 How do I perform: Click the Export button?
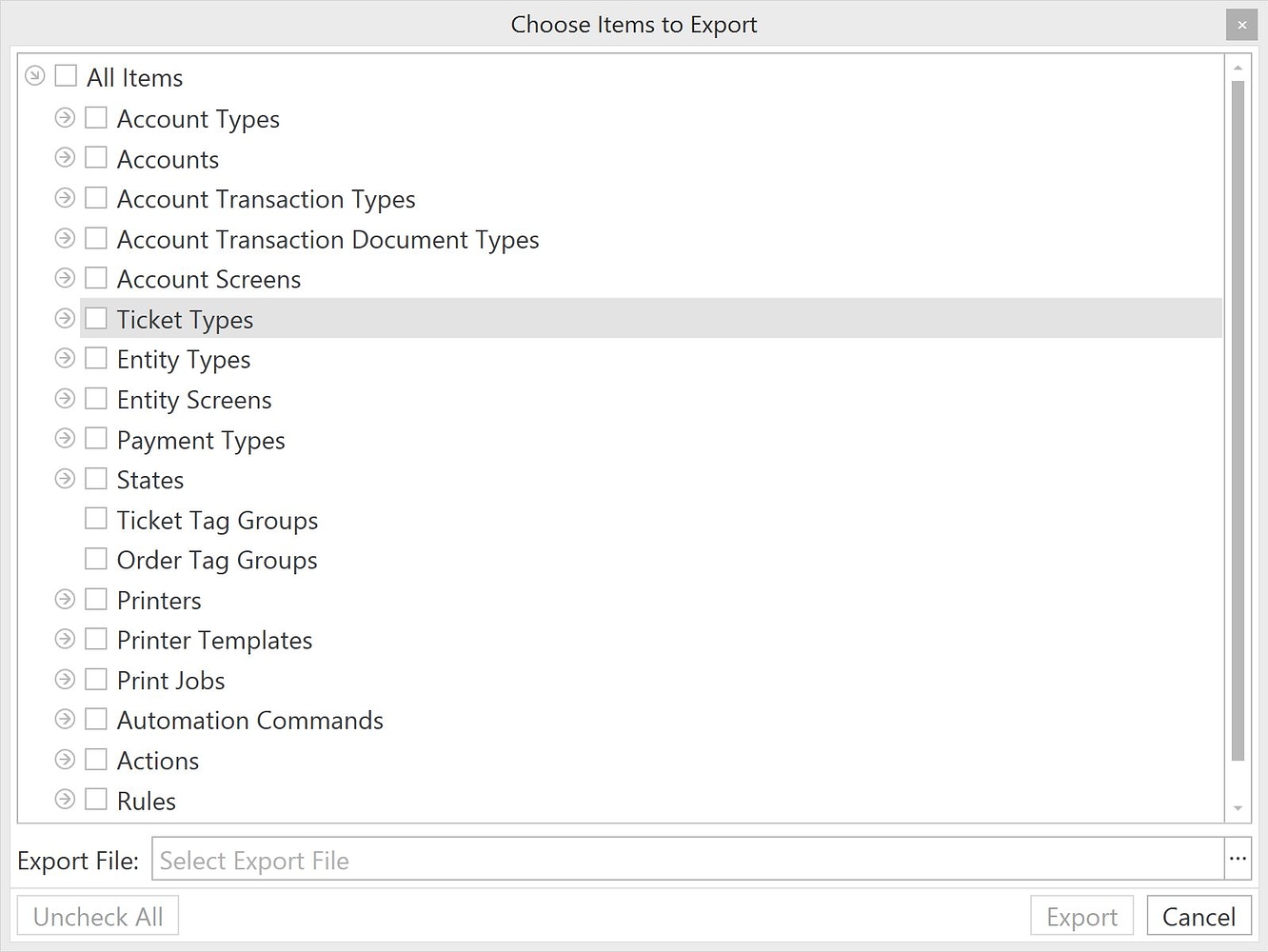[1081, 915]
